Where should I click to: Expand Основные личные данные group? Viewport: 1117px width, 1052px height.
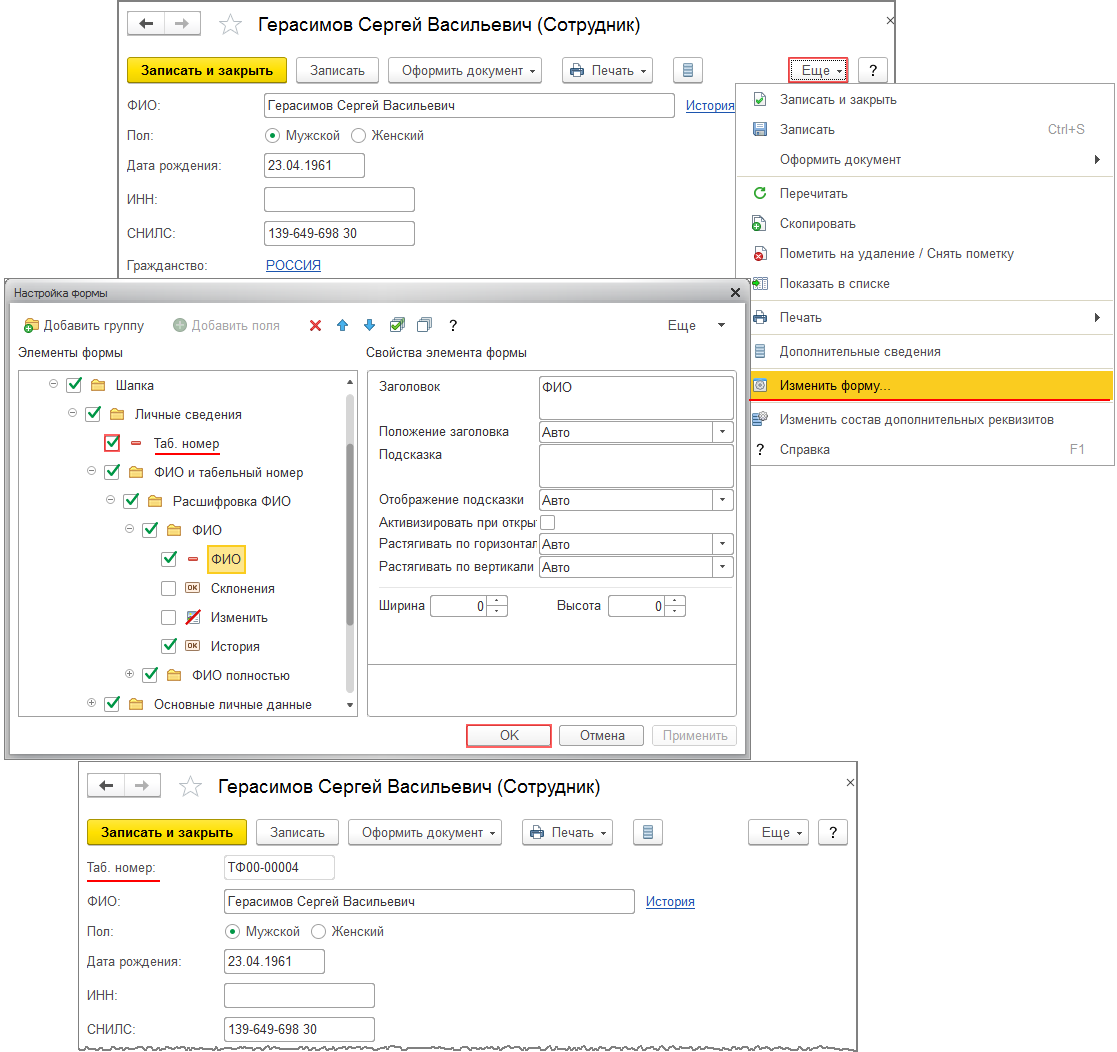point(91,703)
